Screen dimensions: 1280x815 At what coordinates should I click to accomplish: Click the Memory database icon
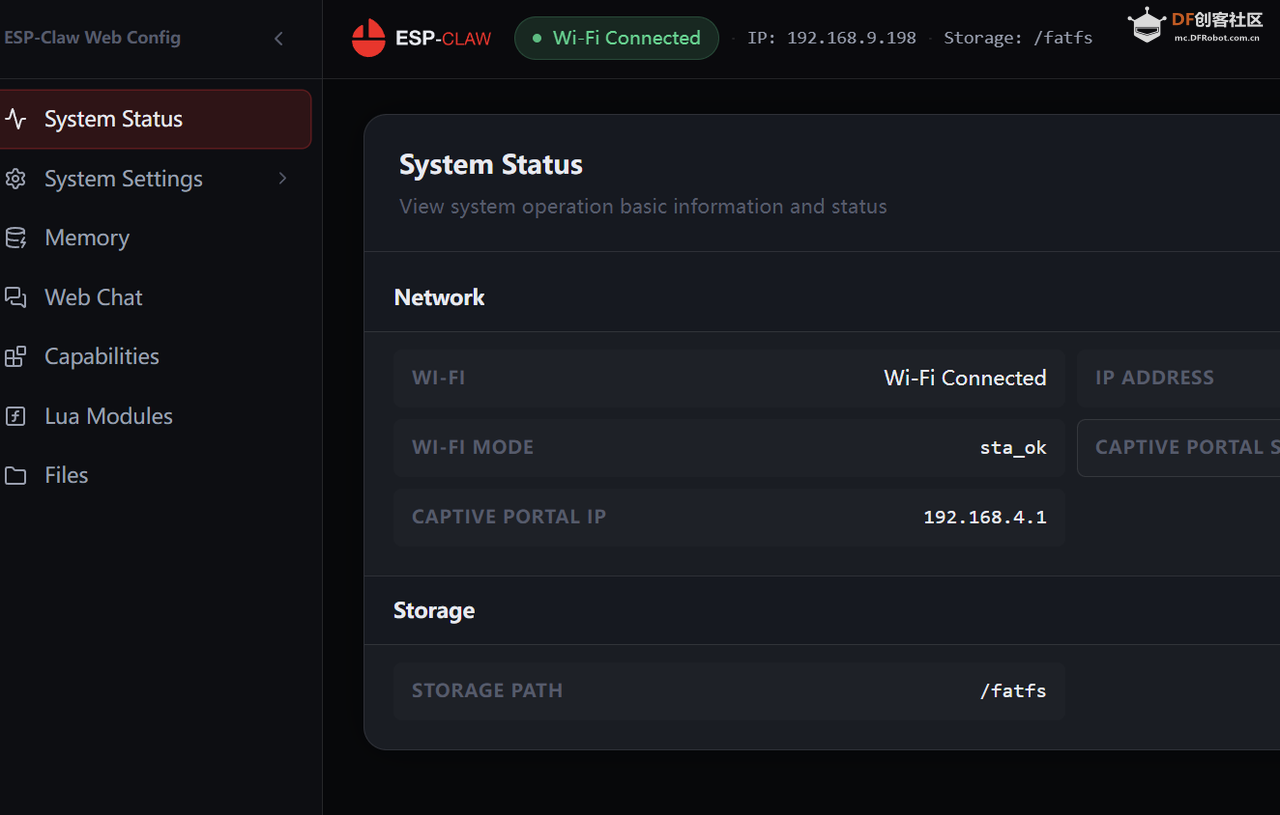pyautogui.click(x=16, y=238)
